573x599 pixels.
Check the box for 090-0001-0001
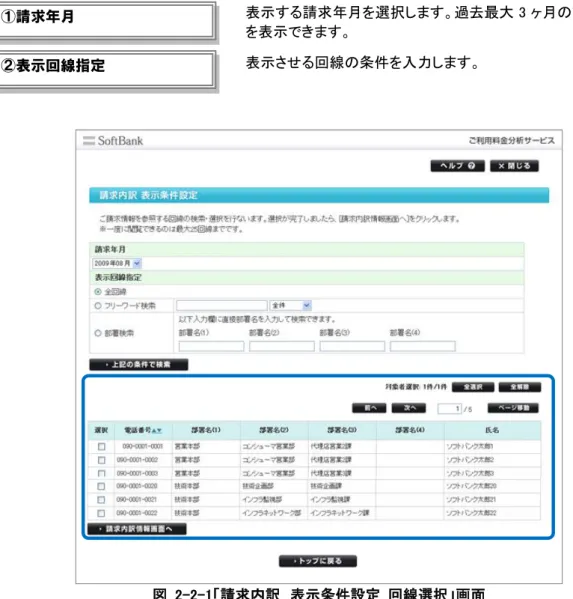click(x=101, y=446)
